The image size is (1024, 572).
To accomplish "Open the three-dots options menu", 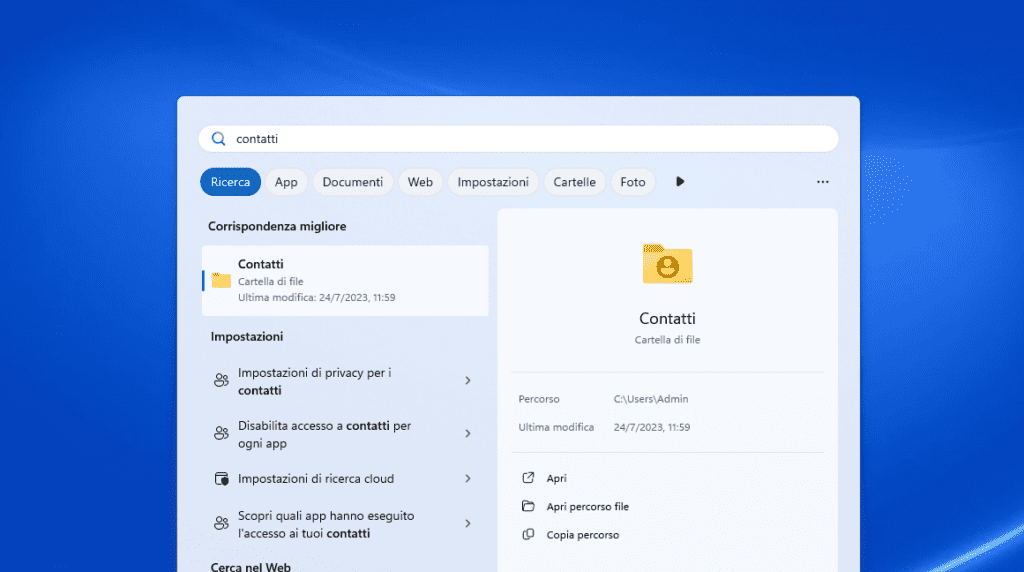I will click(823, 182).
